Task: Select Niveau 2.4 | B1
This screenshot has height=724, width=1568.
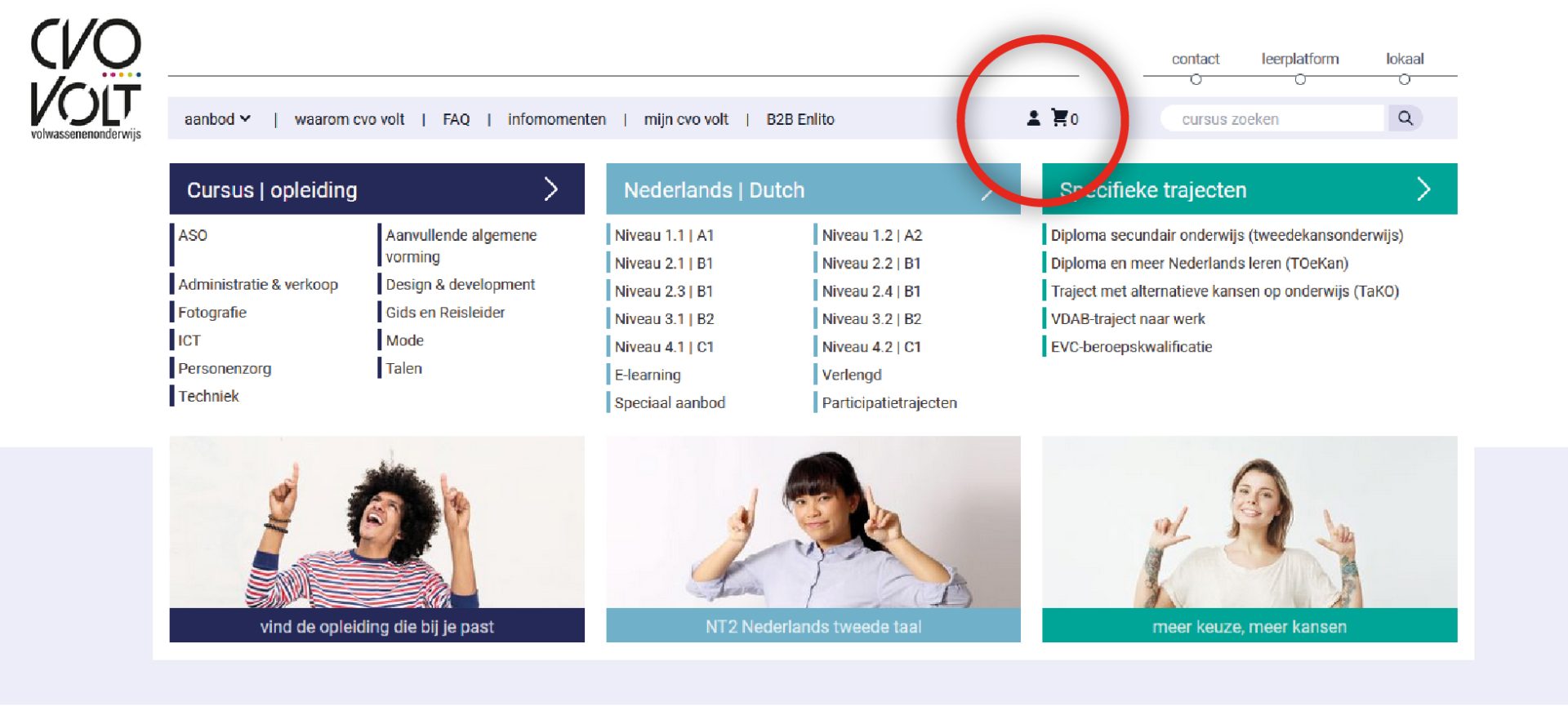Action: 871,291
